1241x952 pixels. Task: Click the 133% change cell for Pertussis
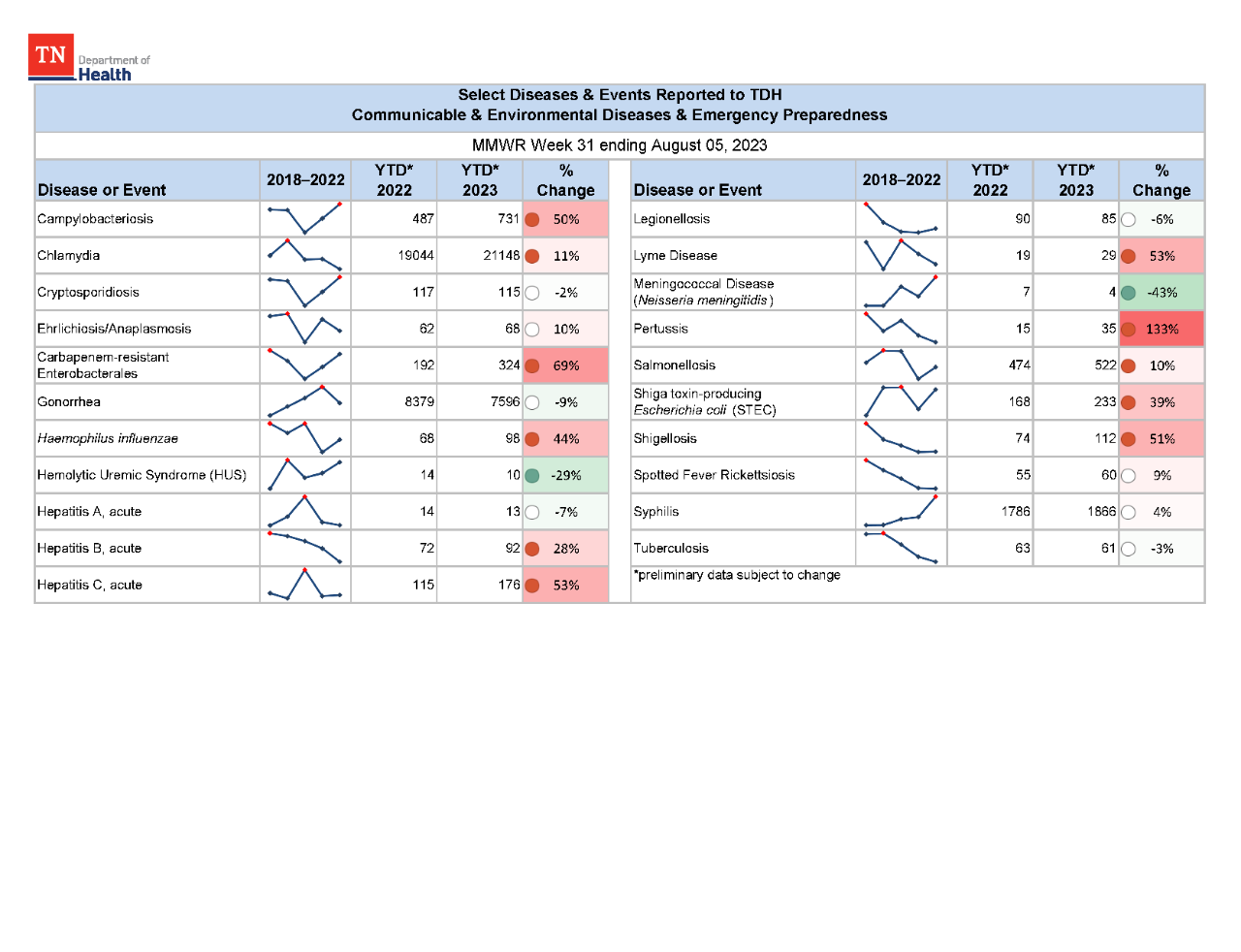tap(1161, 329)
